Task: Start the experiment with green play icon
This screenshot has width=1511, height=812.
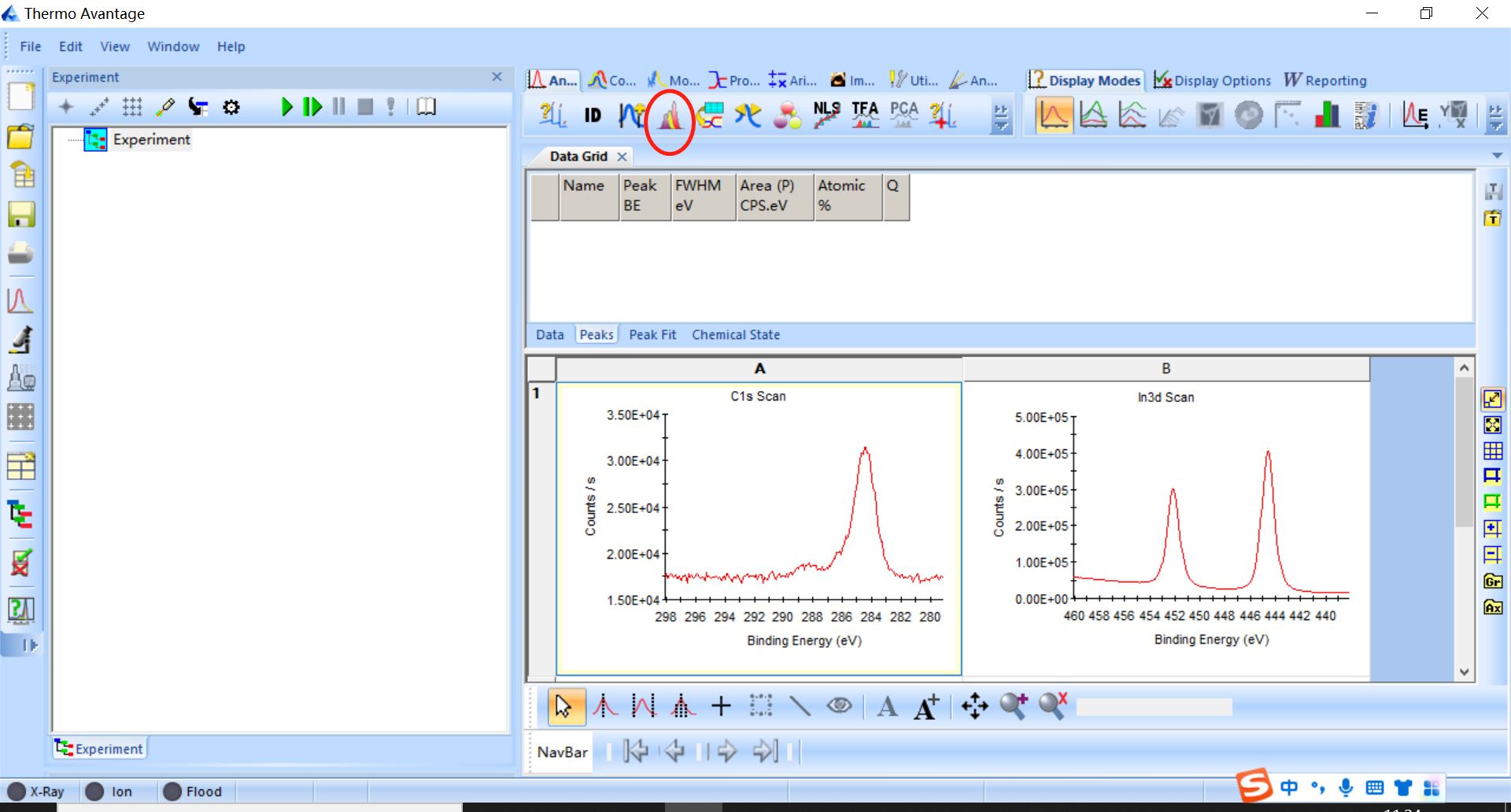Action: 287,107
